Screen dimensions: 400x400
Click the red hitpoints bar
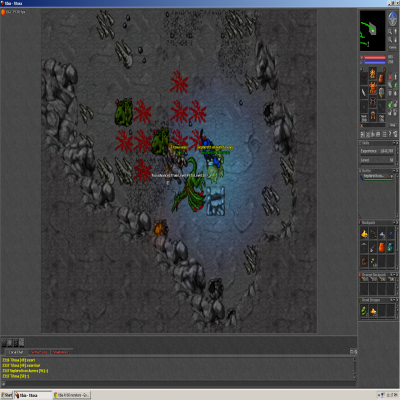pyautogui.click(x=375, y=57)
